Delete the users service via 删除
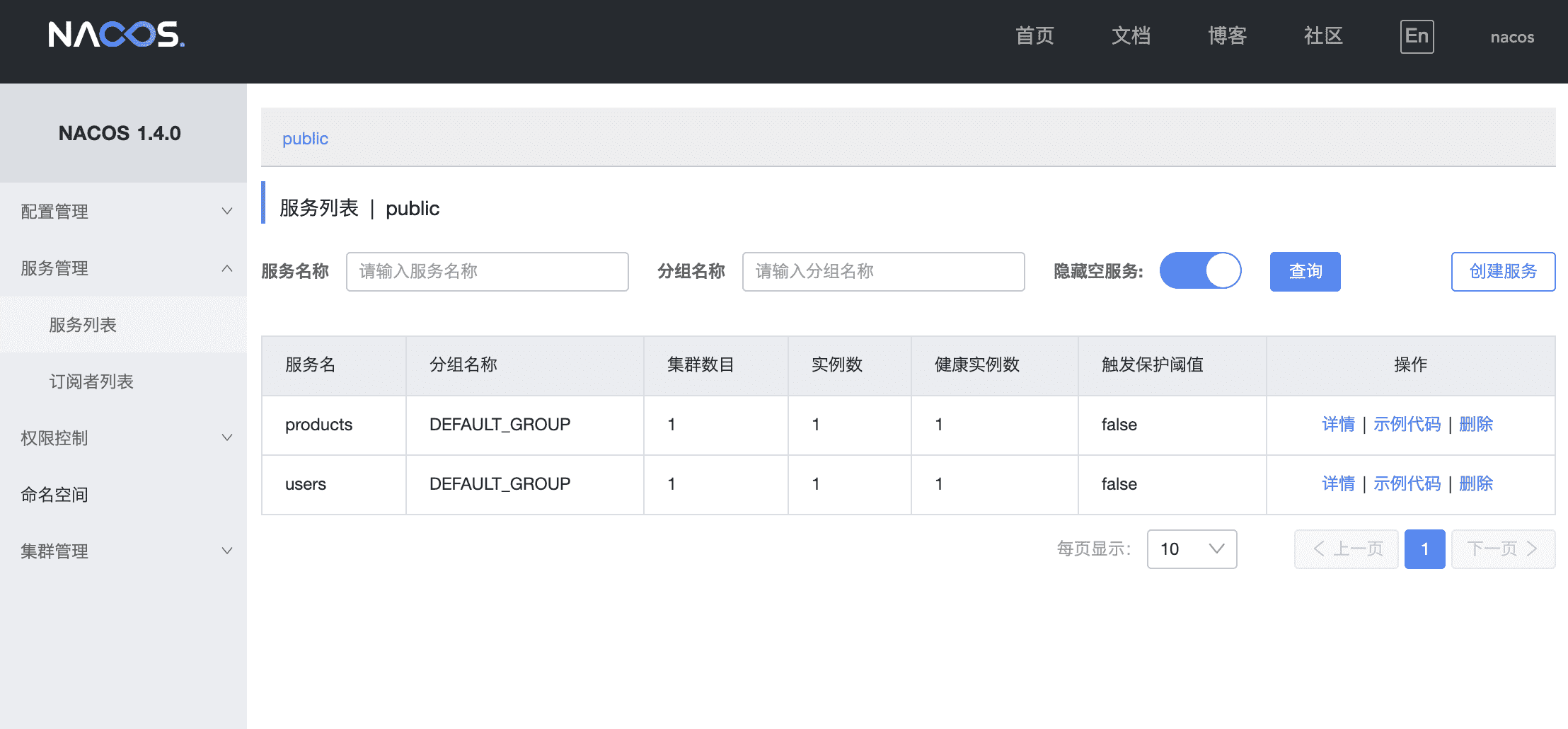Image resolution: width=1568 pixels, height=729 pixels. (x=1476, y=484)
